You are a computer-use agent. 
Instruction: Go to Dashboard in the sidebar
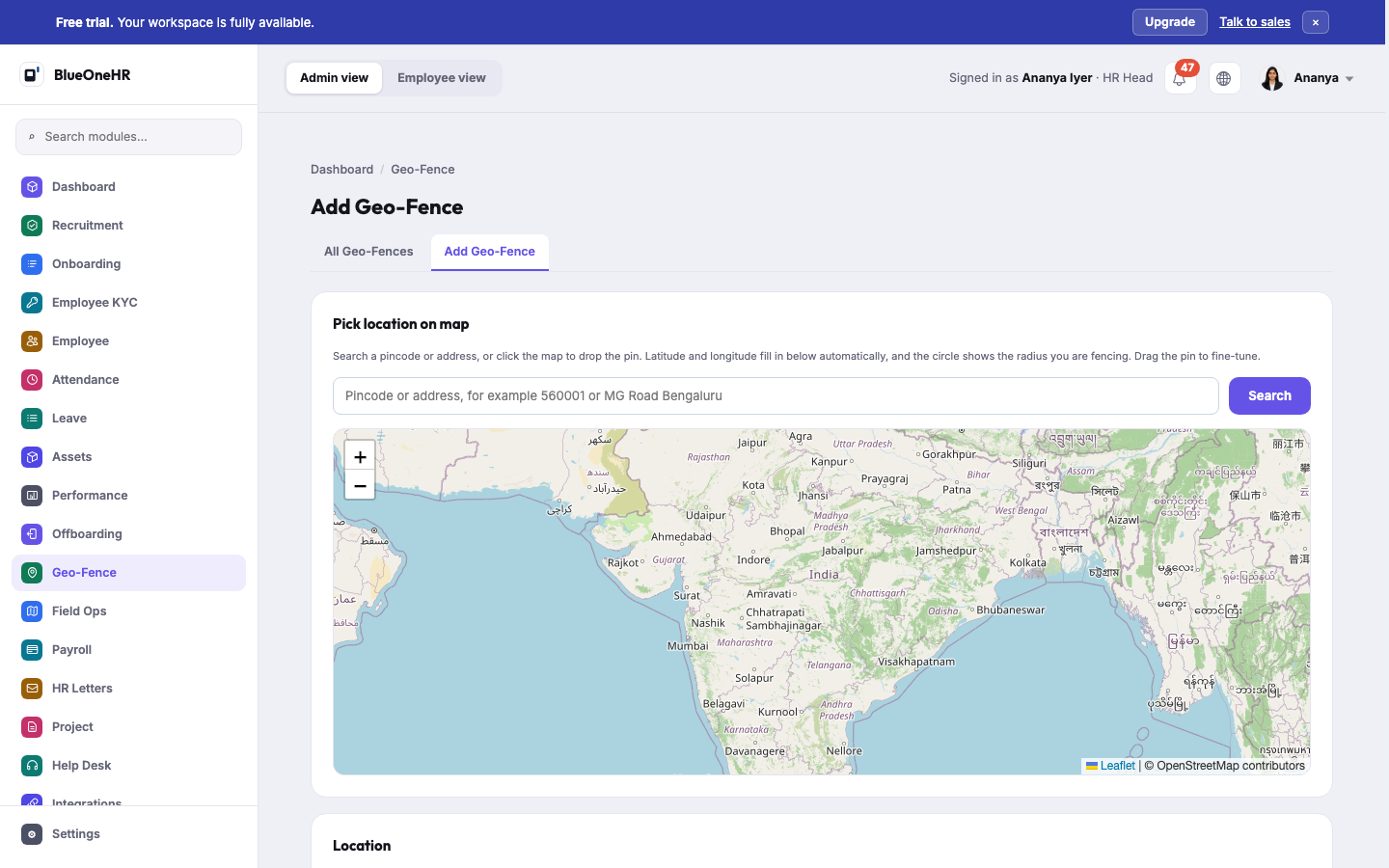tap(128, 187)
